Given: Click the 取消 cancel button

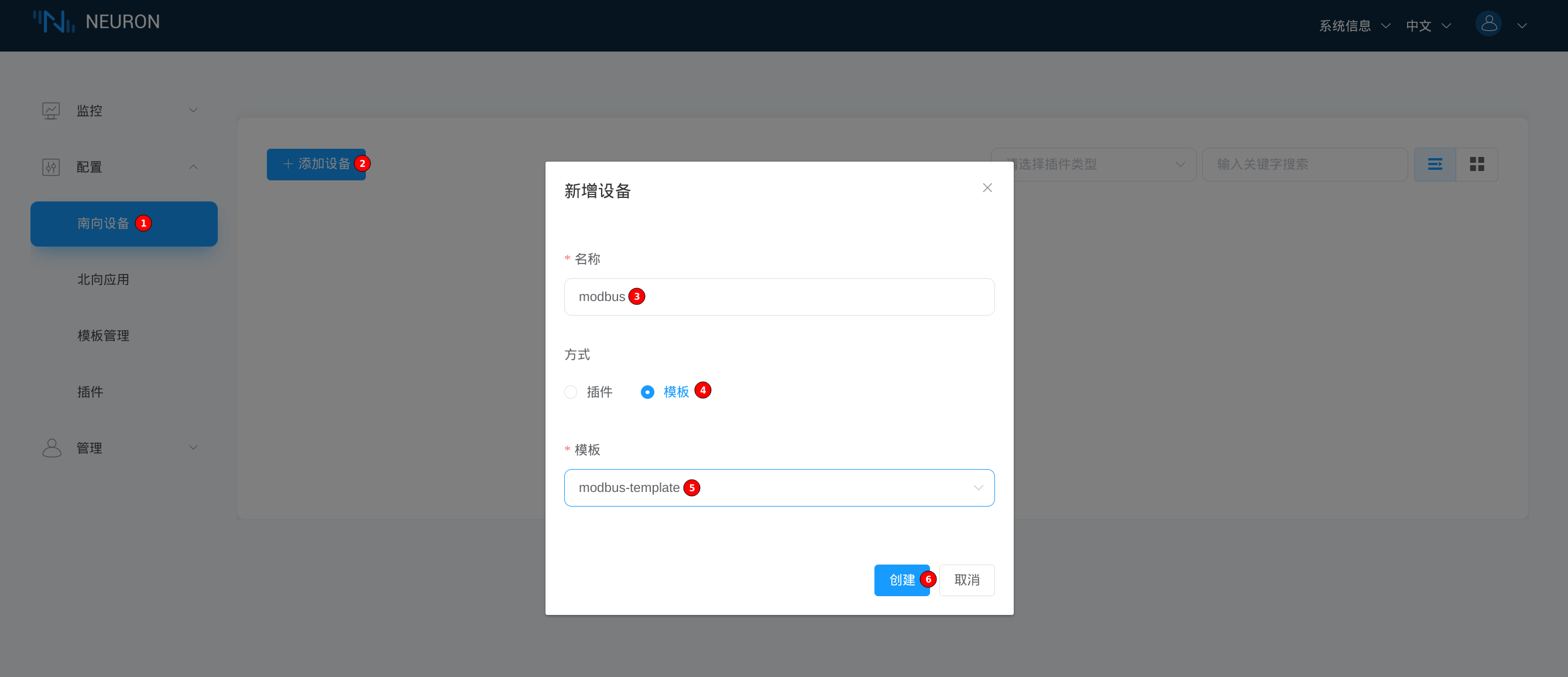Looking at the screenshot, I should point(966,580).
